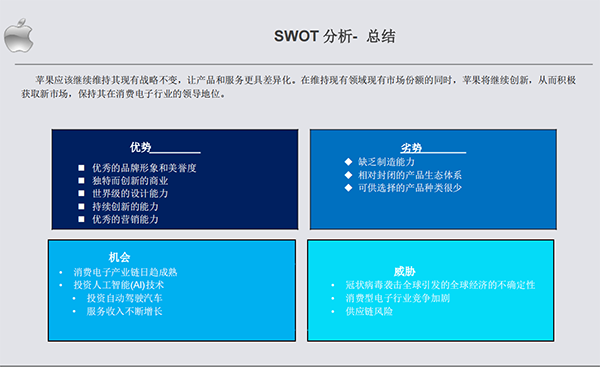Screen dimensions: 600x367
Task: Click the square bullet before 优秀的营销能力
Action: (x=81, y=219)
